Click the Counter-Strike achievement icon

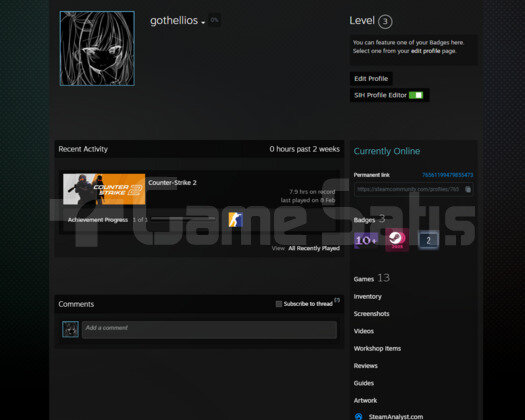pos(235,220)
